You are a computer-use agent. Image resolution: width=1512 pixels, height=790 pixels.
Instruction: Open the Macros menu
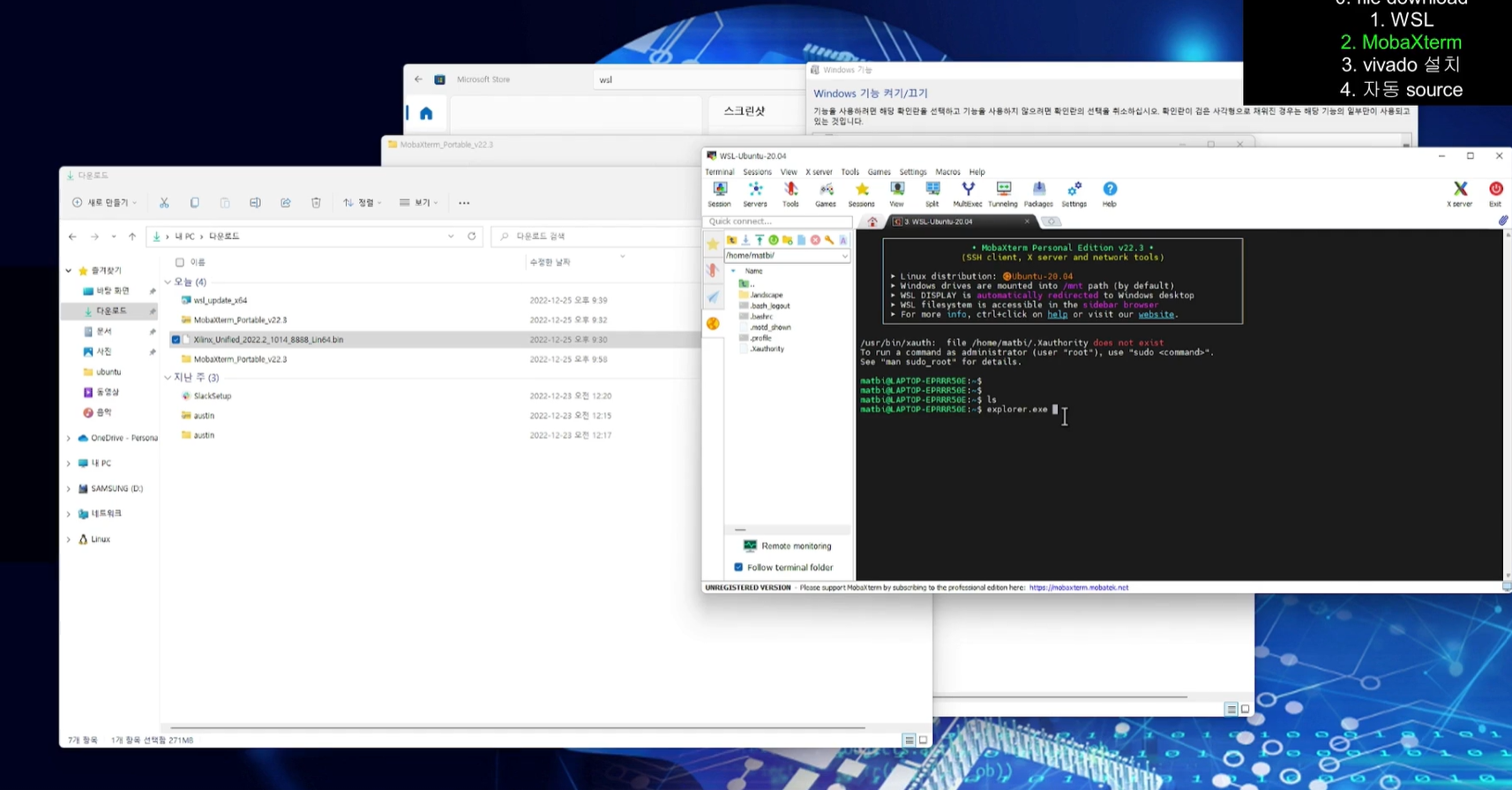[x=947, y=172]
